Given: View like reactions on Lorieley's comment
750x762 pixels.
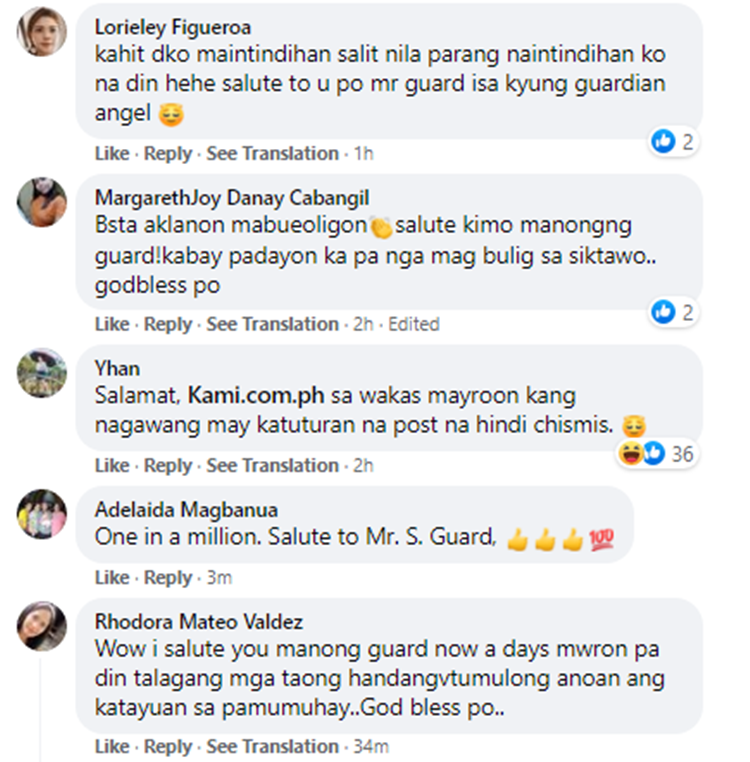Looking at the screenshot, I should [673, 142].
